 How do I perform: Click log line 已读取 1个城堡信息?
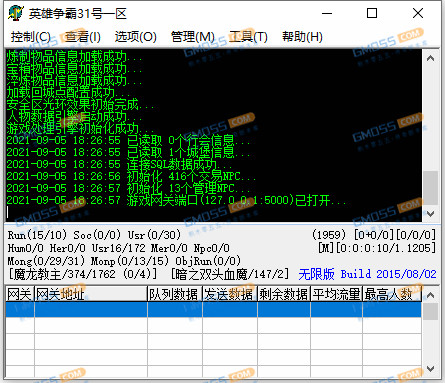[x=128, y=152]
